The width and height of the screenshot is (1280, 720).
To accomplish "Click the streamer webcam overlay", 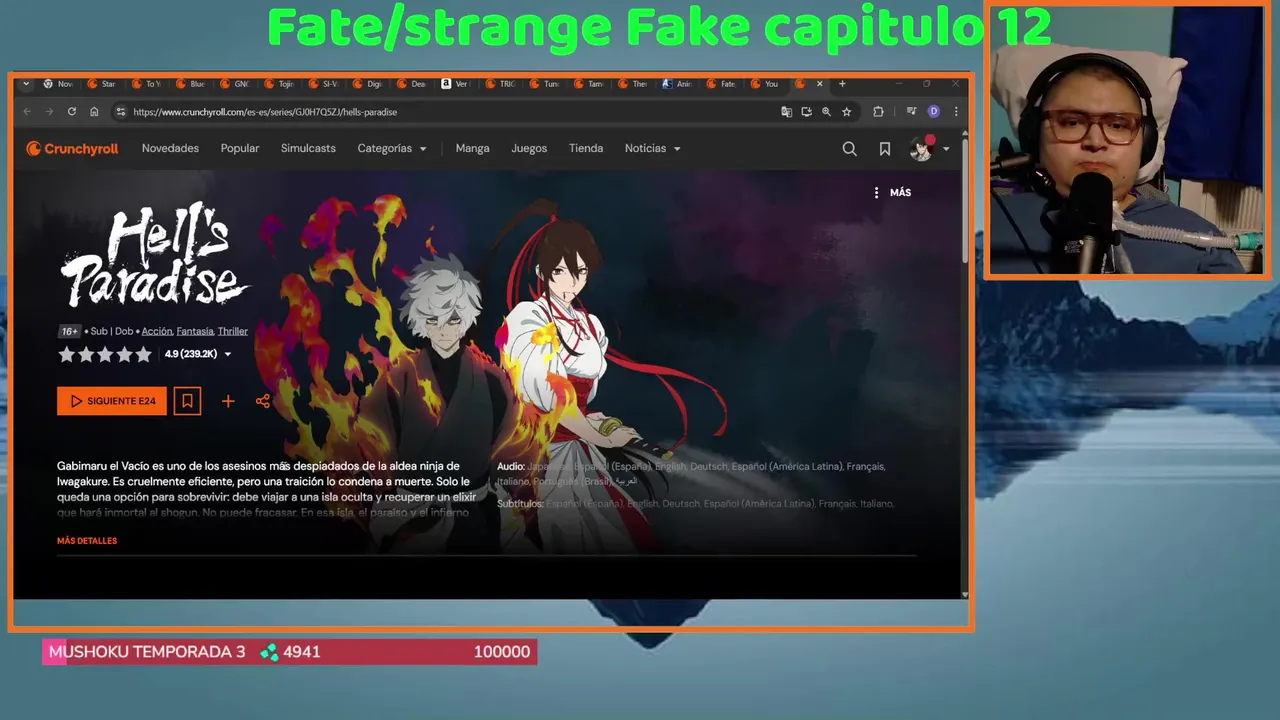I will pos(1127,140).
